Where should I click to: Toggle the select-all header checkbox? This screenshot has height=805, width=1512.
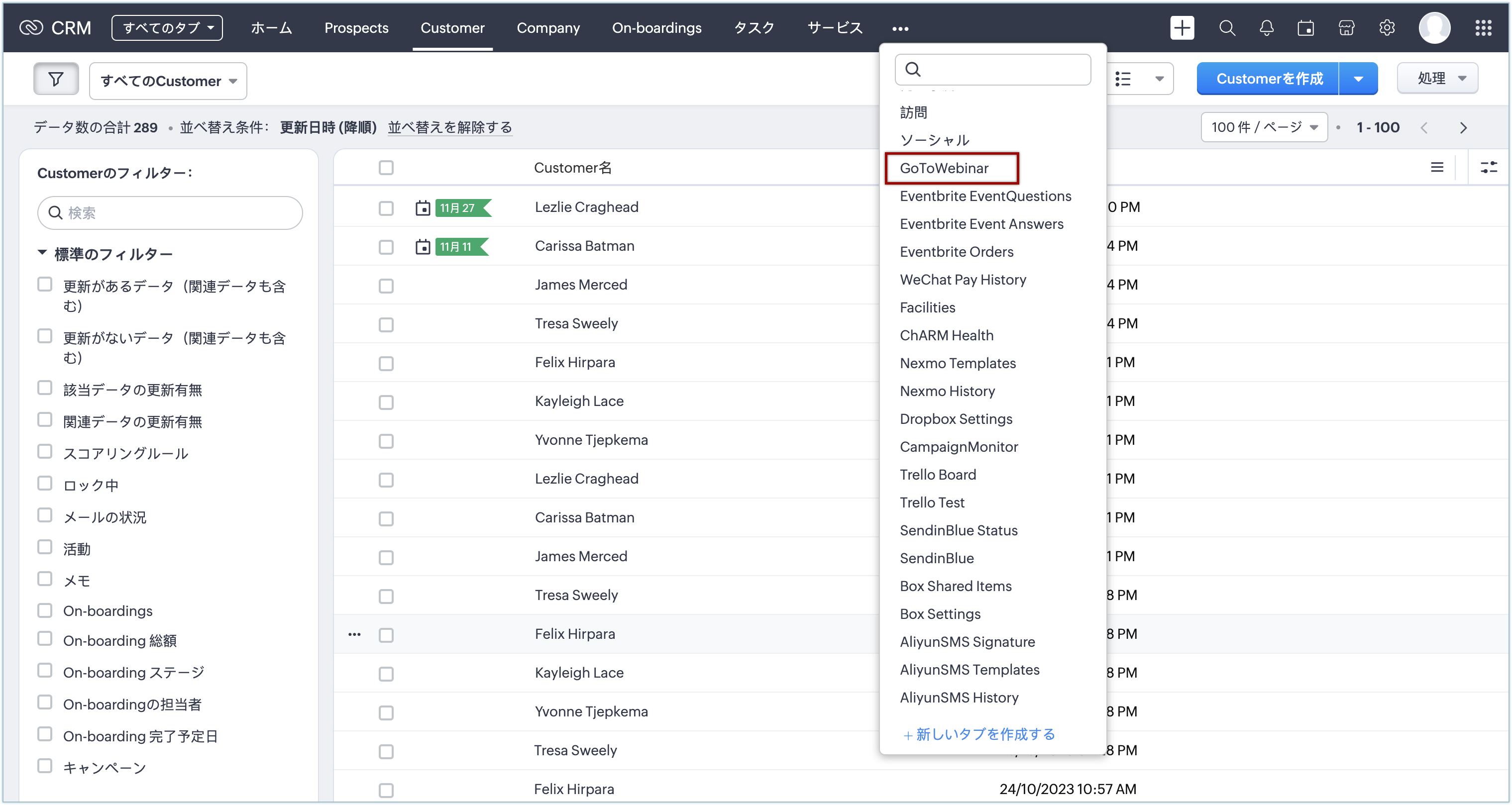[x=386, y=168]
